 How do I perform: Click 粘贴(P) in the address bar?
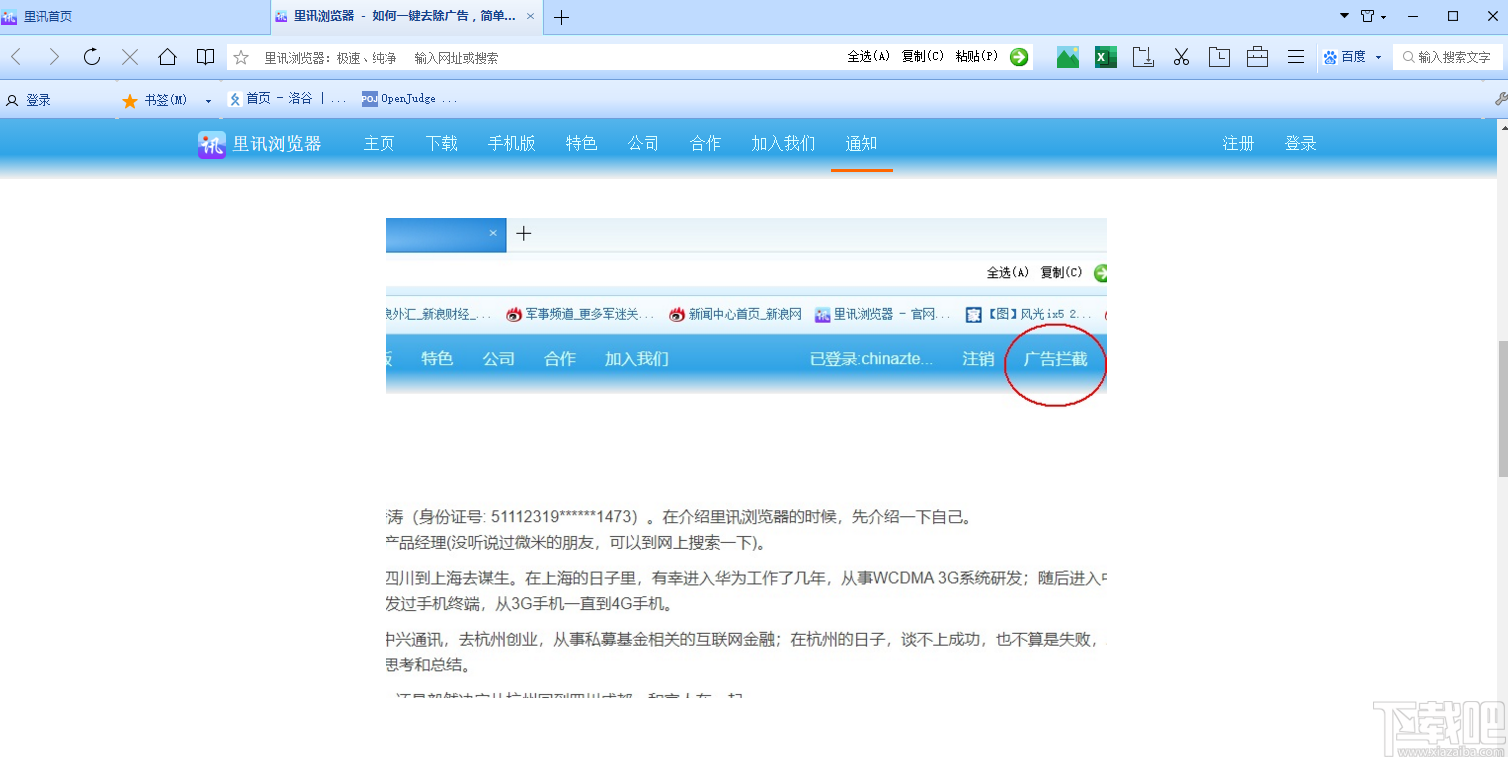976,57
